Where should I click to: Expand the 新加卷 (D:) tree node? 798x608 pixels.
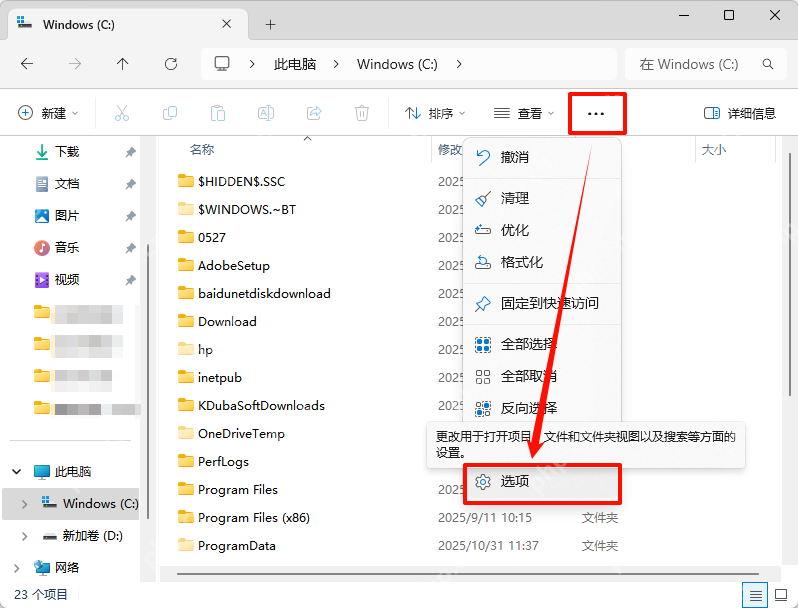click(24, 536)
